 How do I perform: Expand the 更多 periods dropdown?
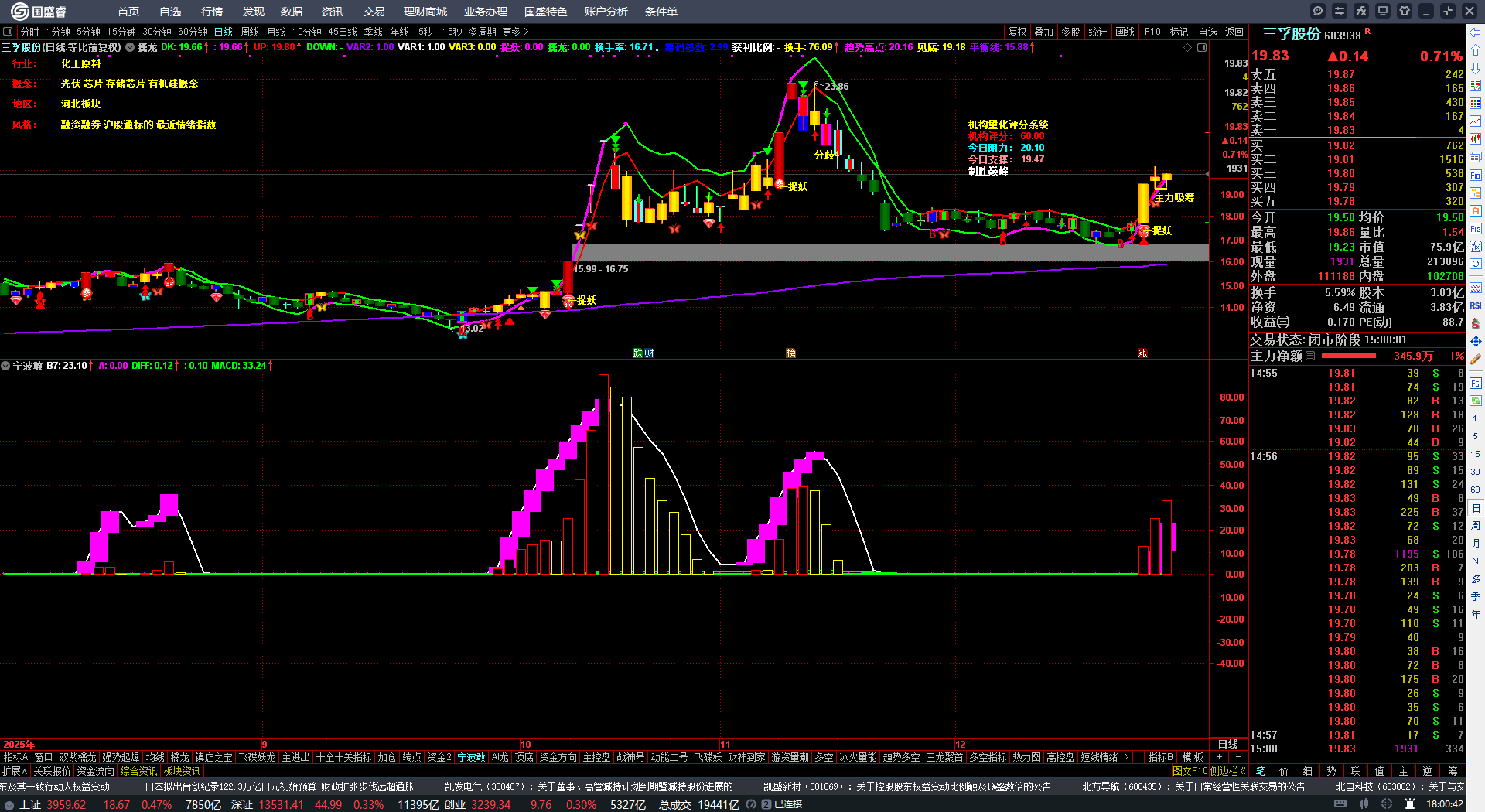click(515, 32)
